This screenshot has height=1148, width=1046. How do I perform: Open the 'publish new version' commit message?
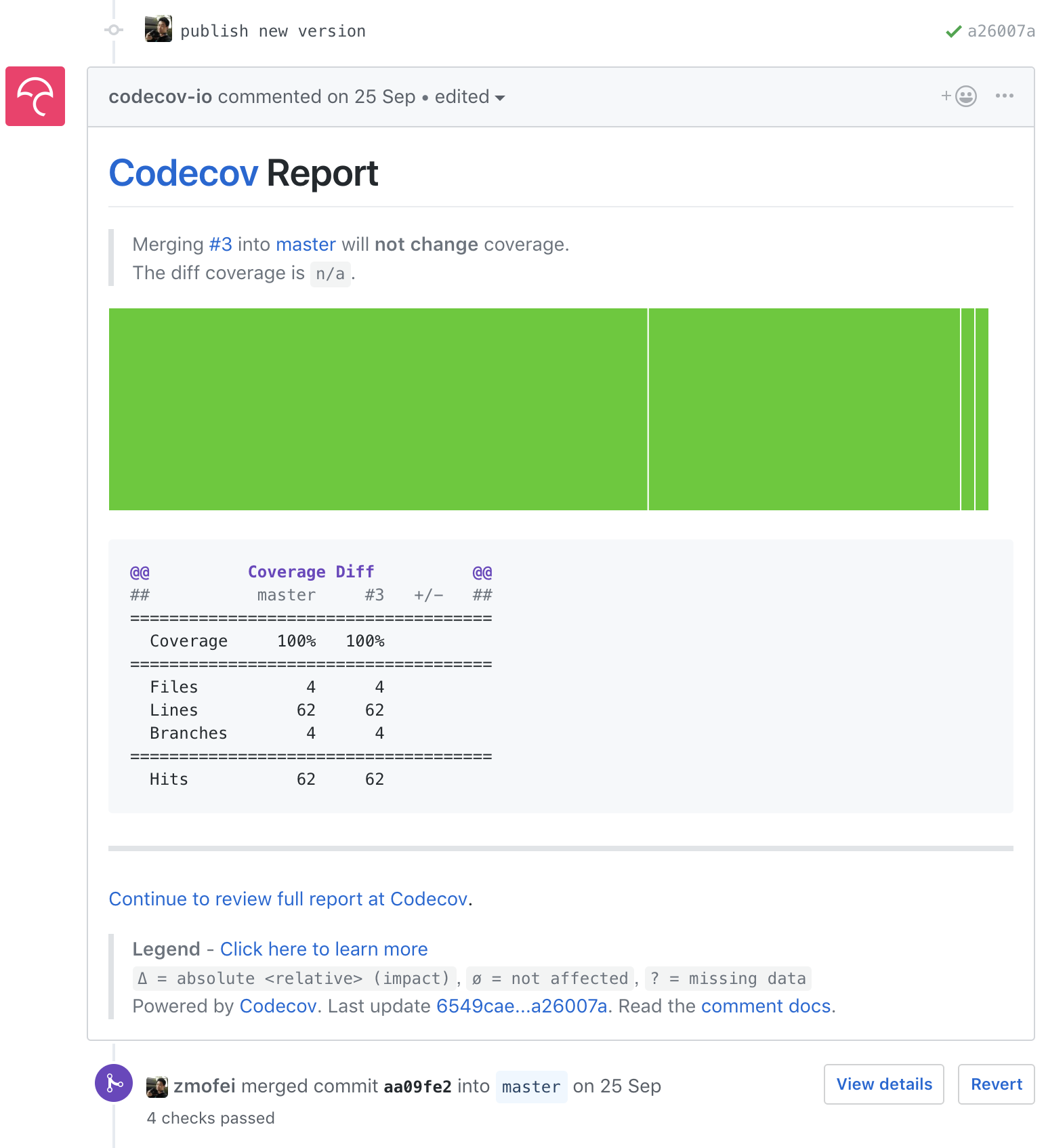[x=273, y=31]
